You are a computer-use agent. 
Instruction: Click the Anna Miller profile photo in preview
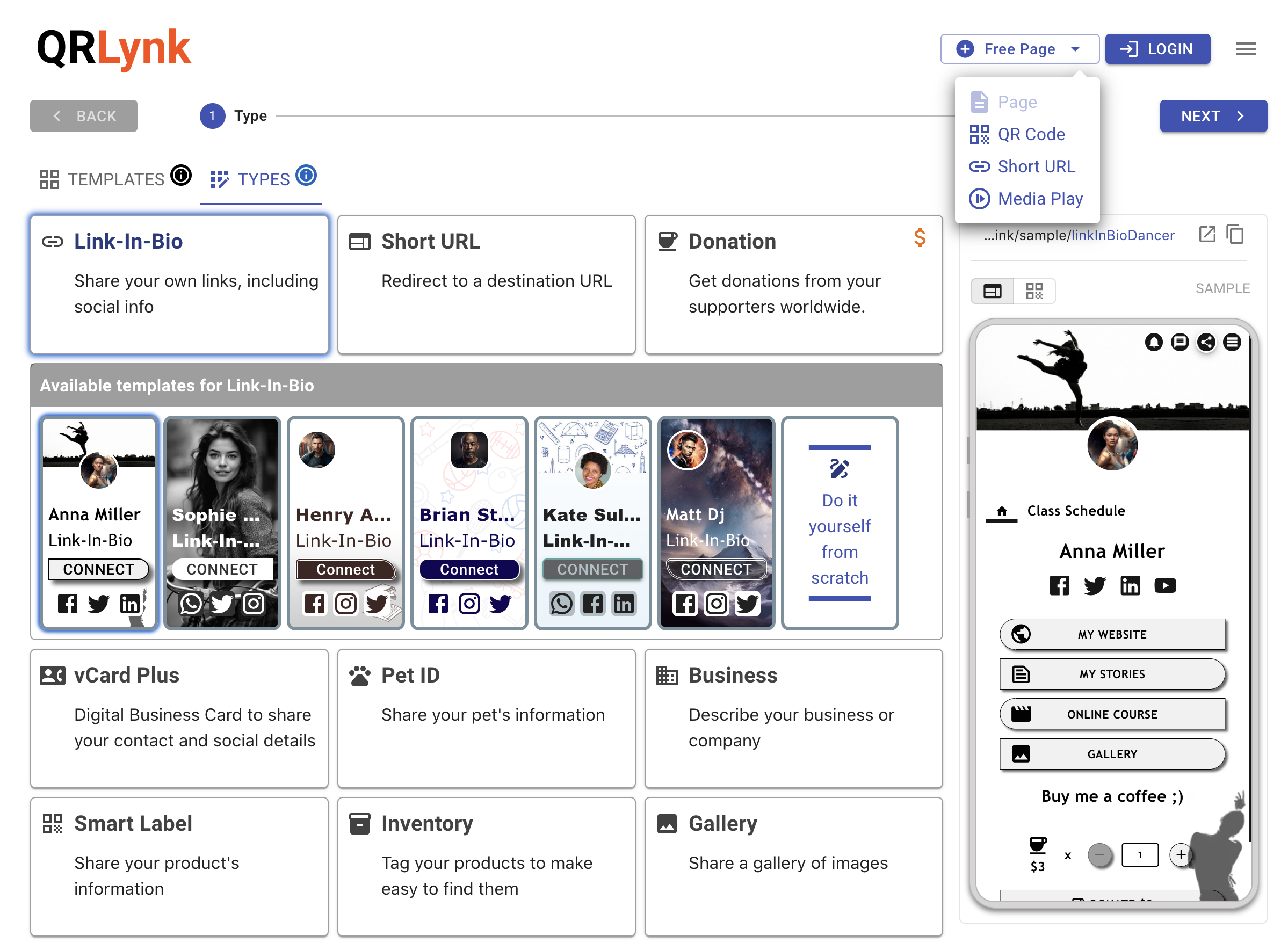click(1112, 445)
